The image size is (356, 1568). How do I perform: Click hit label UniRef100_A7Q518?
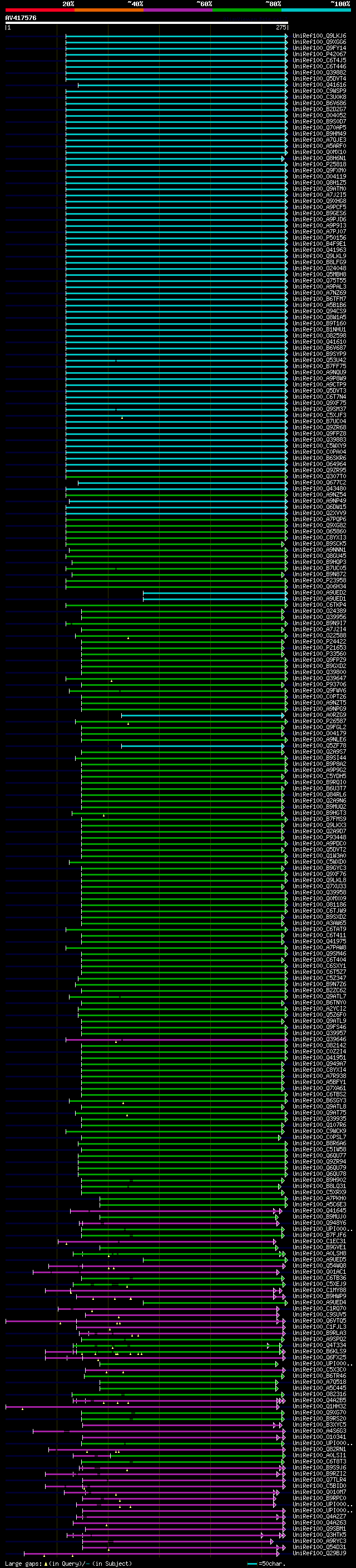319,1382
